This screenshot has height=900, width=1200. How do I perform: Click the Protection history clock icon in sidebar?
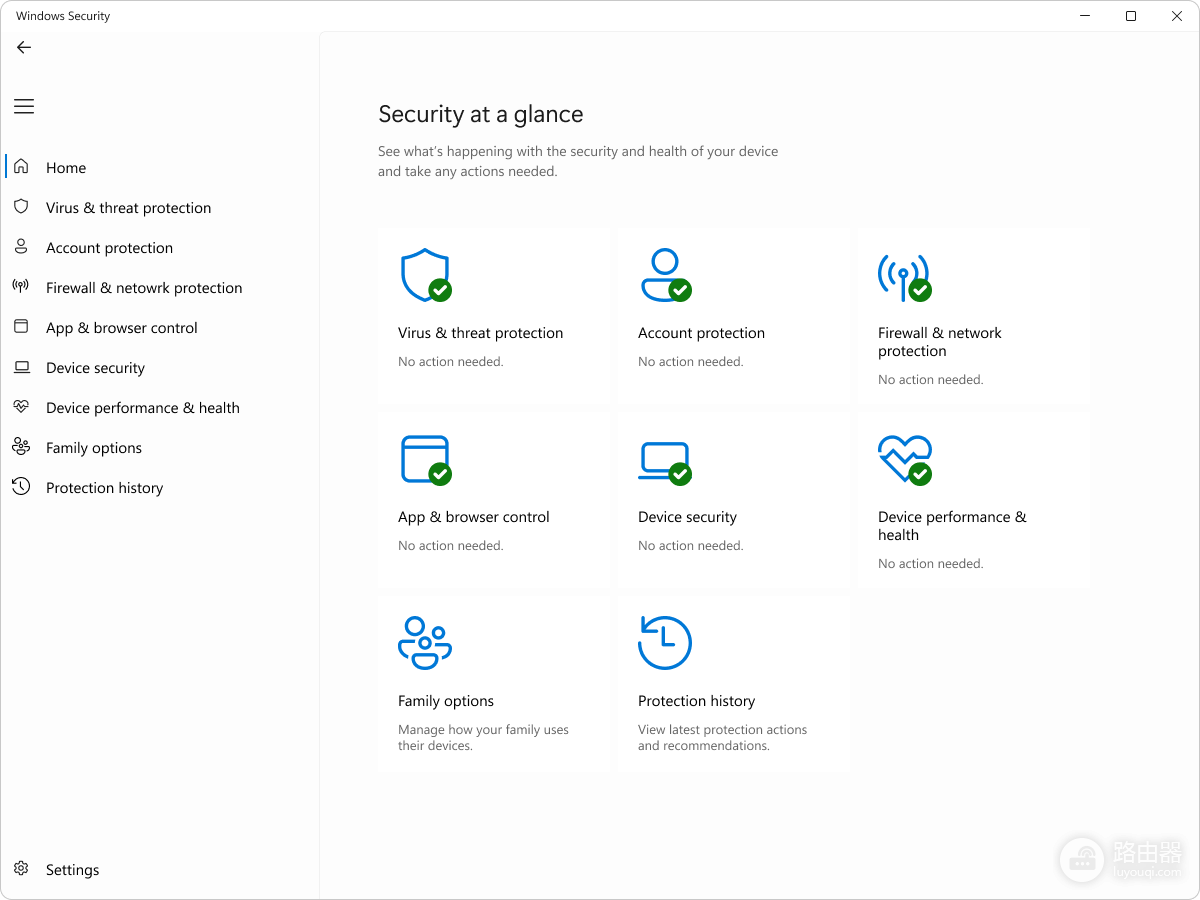click(x=21, y=487)
